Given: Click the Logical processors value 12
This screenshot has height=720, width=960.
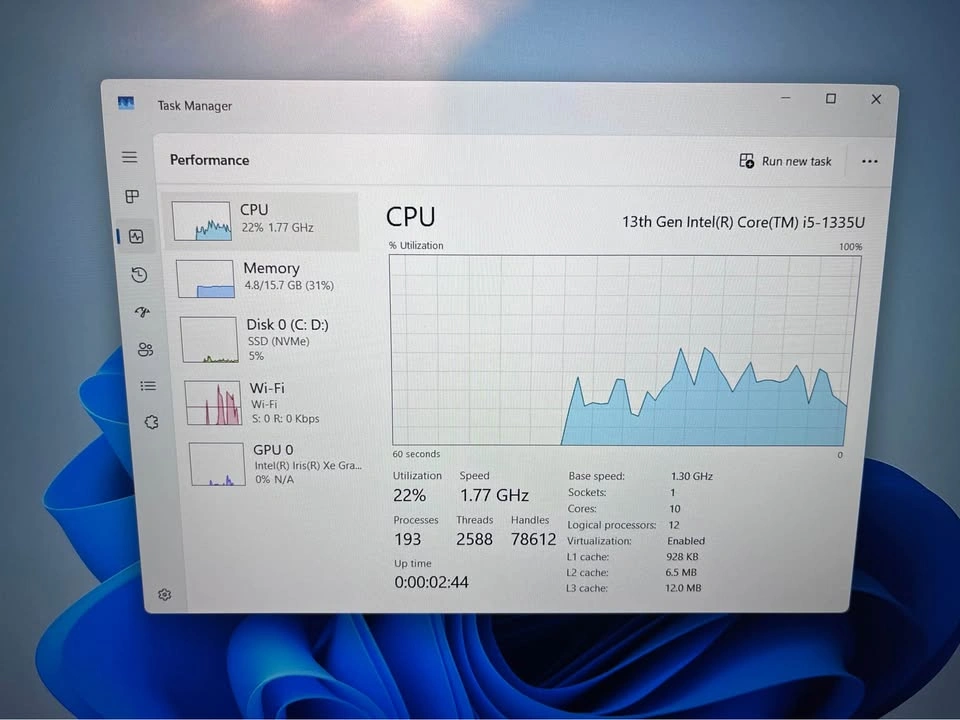Looking at the screenshot, I should 673,525.
